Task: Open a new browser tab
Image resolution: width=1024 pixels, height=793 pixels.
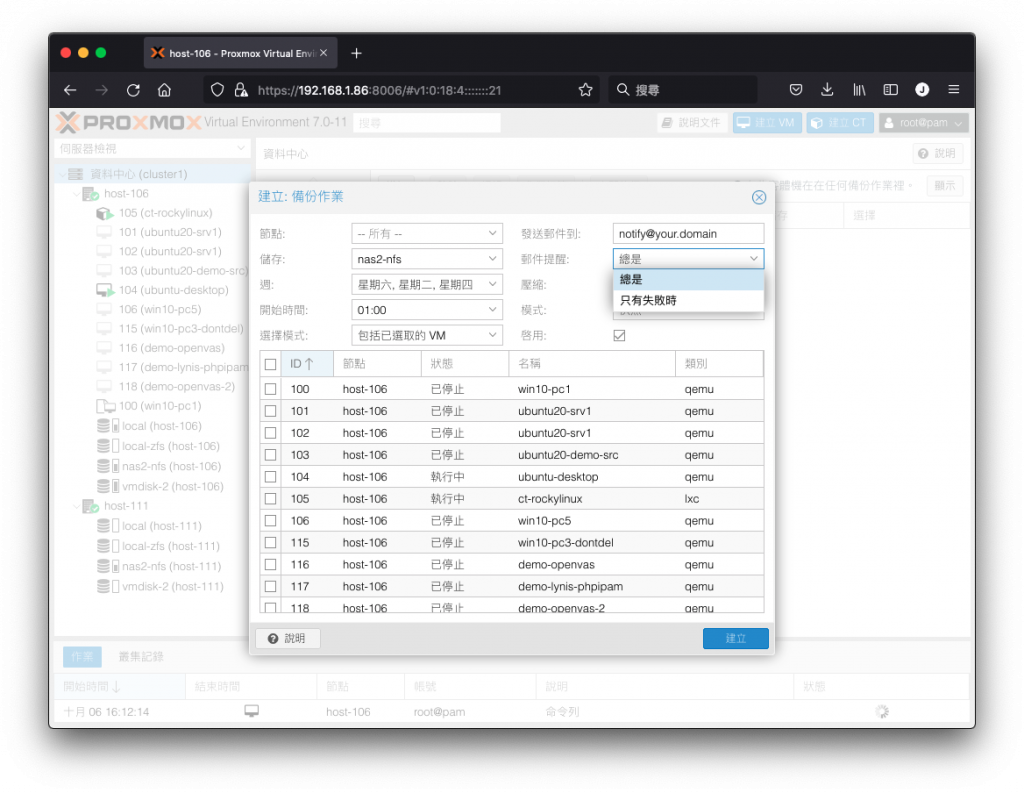Action: [356, 54]
